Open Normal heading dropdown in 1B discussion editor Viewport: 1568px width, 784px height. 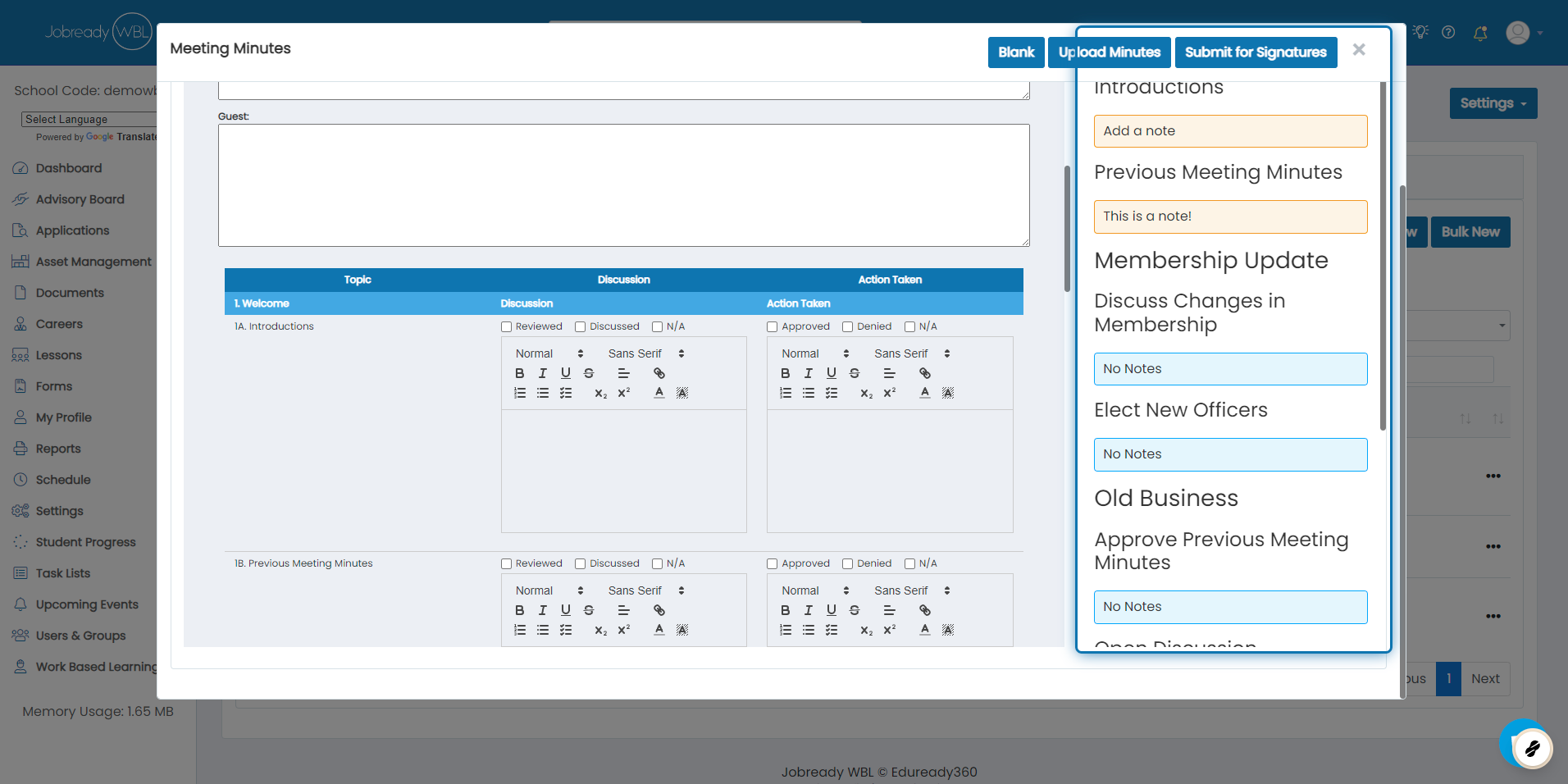pos(549,590)
